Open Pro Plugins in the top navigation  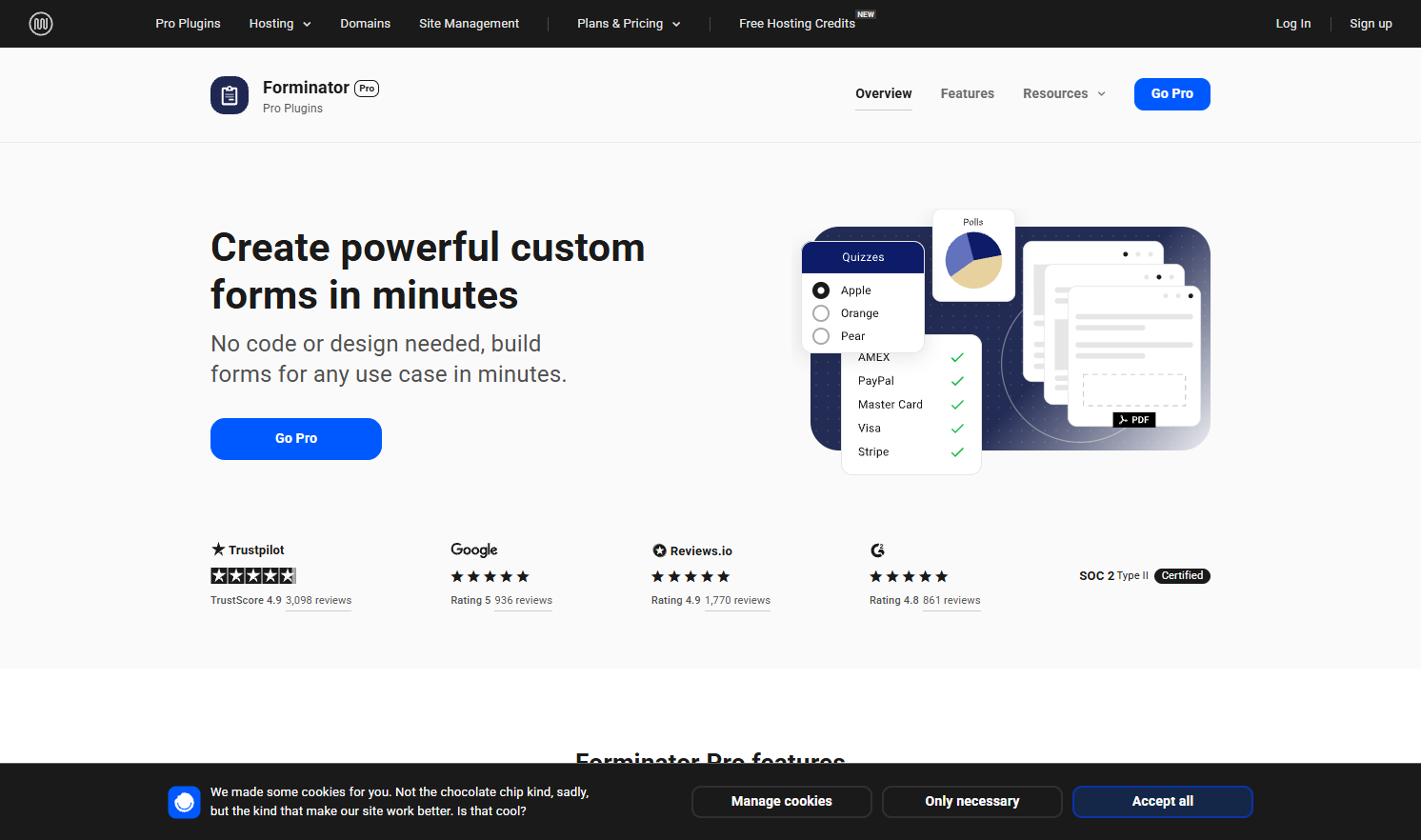pos(188,24)
